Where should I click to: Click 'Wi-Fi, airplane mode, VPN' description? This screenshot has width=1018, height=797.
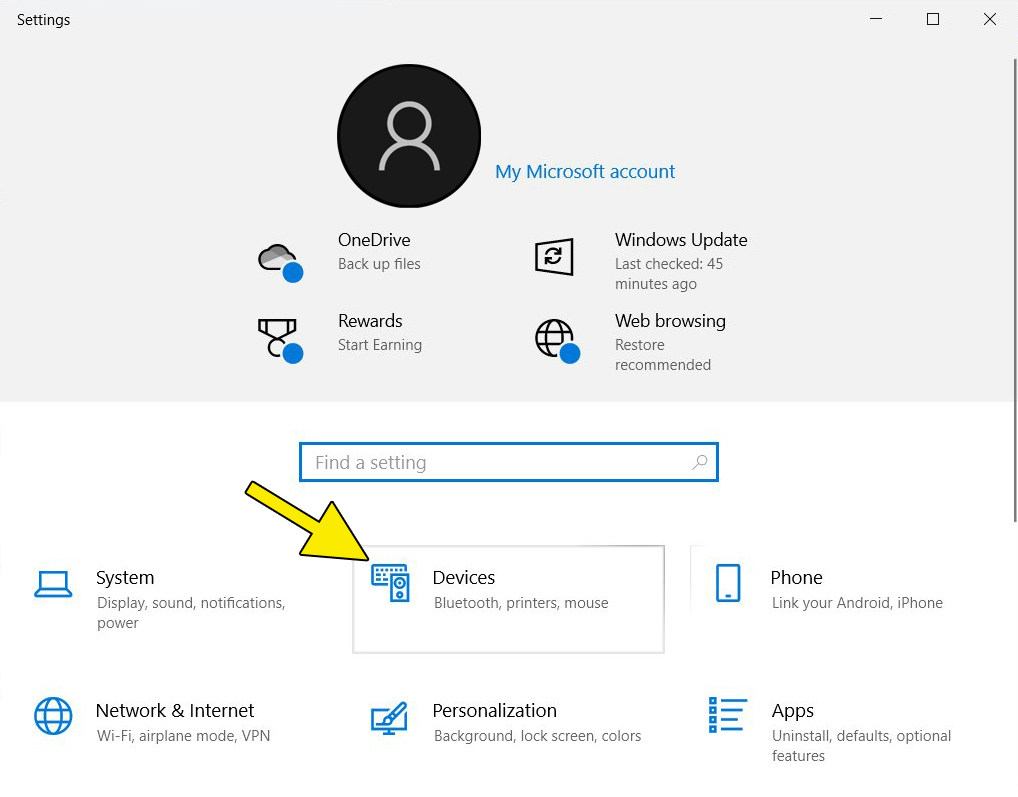pos(183,736)
